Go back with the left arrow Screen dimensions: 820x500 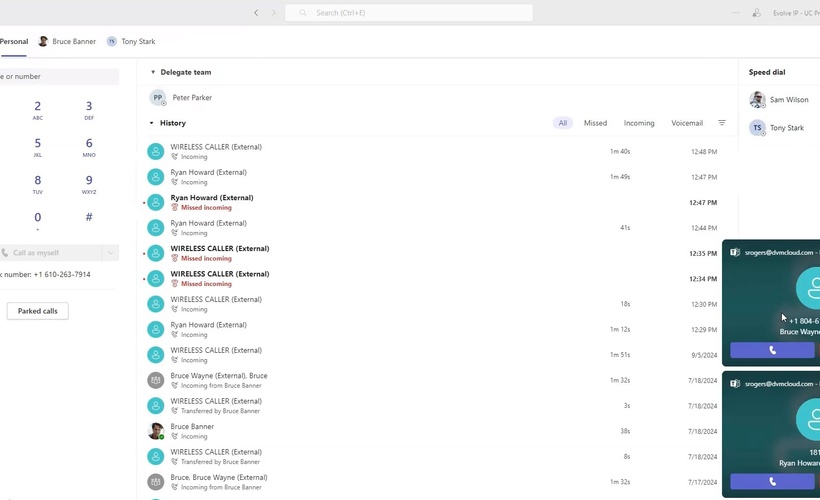tap(256, 13)
